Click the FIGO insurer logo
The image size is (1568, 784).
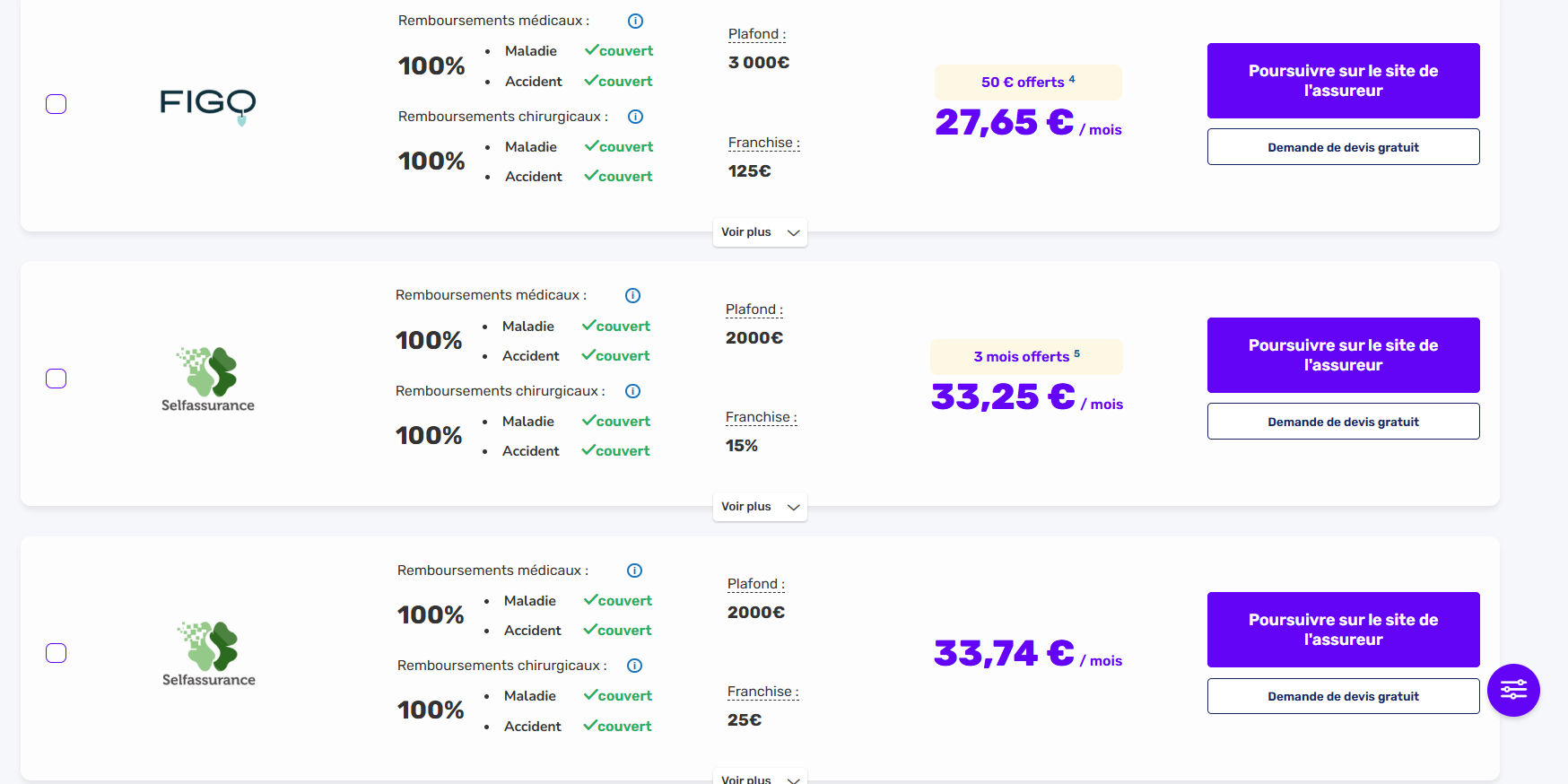pos(207,105)
